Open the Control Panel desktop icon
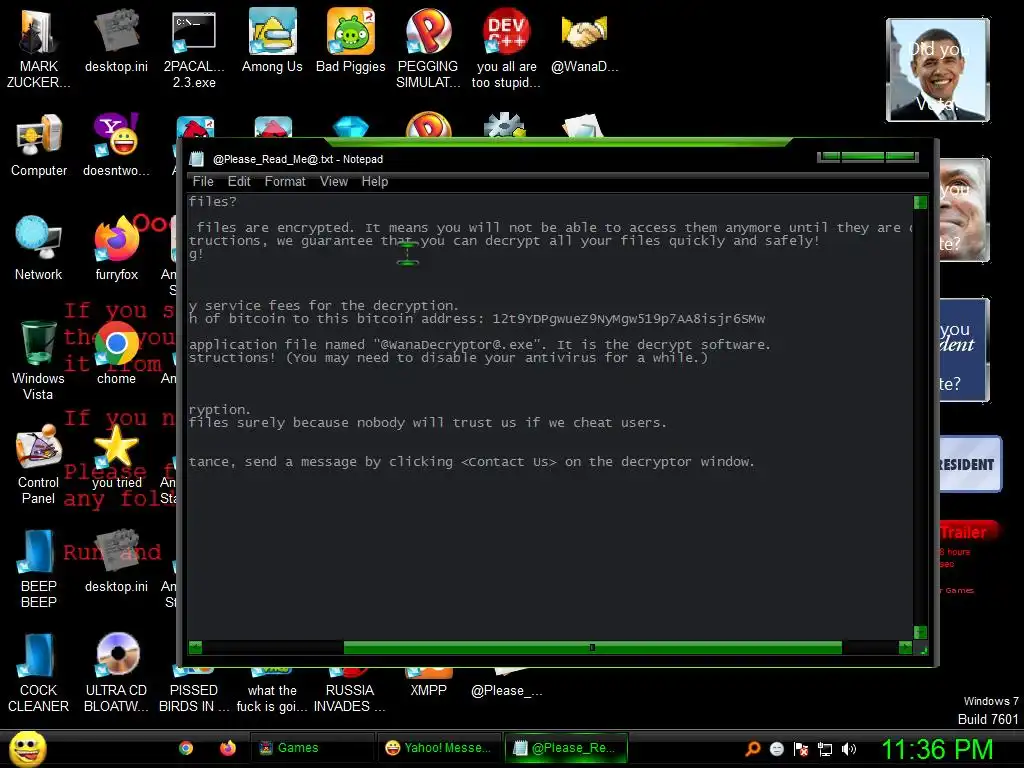This screenshot has height=768, width=1024. [39, 464]
